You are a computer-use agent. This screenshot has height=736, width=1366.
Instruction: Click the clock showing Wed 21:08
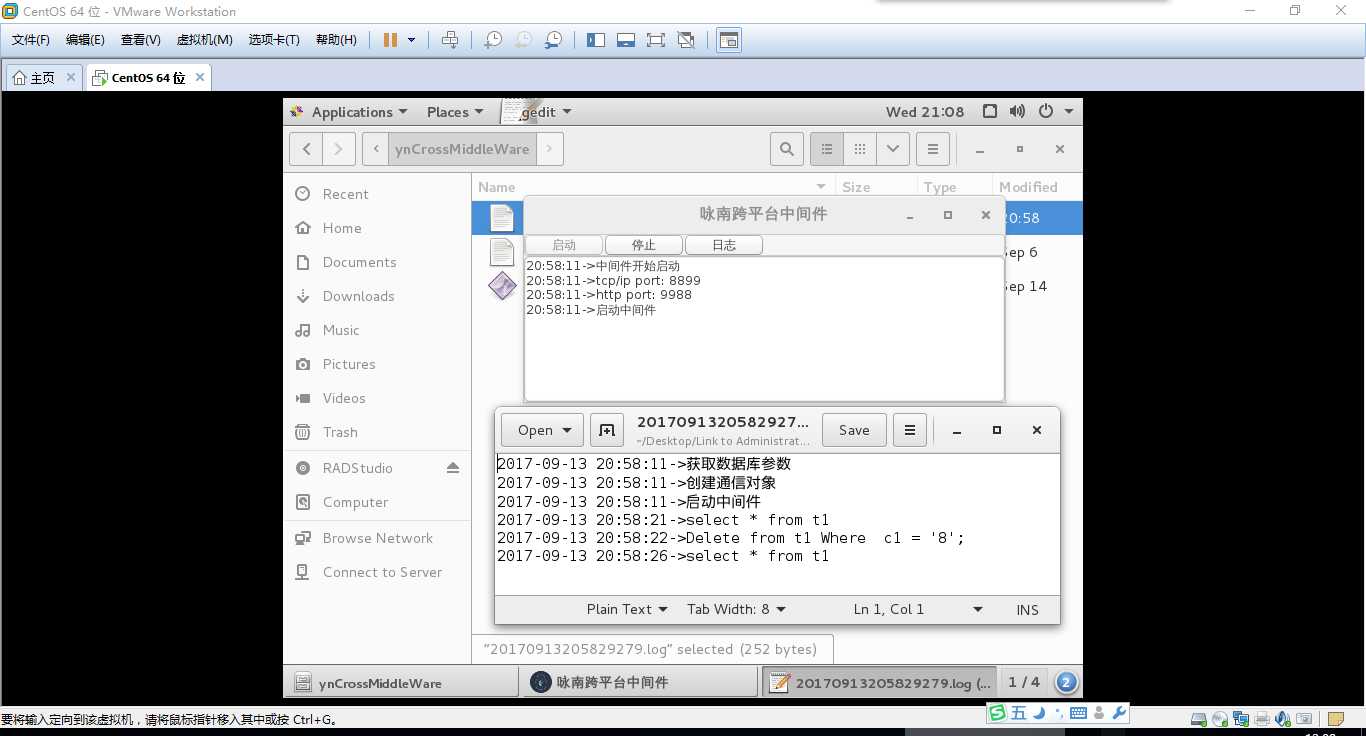(x=925, y=112)
